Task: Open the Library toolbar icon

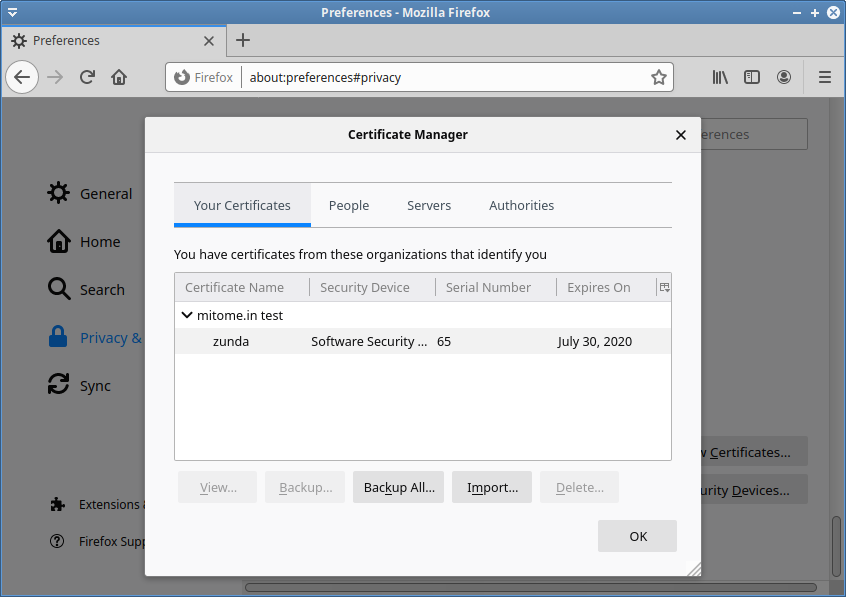Action: click(720, 77)
